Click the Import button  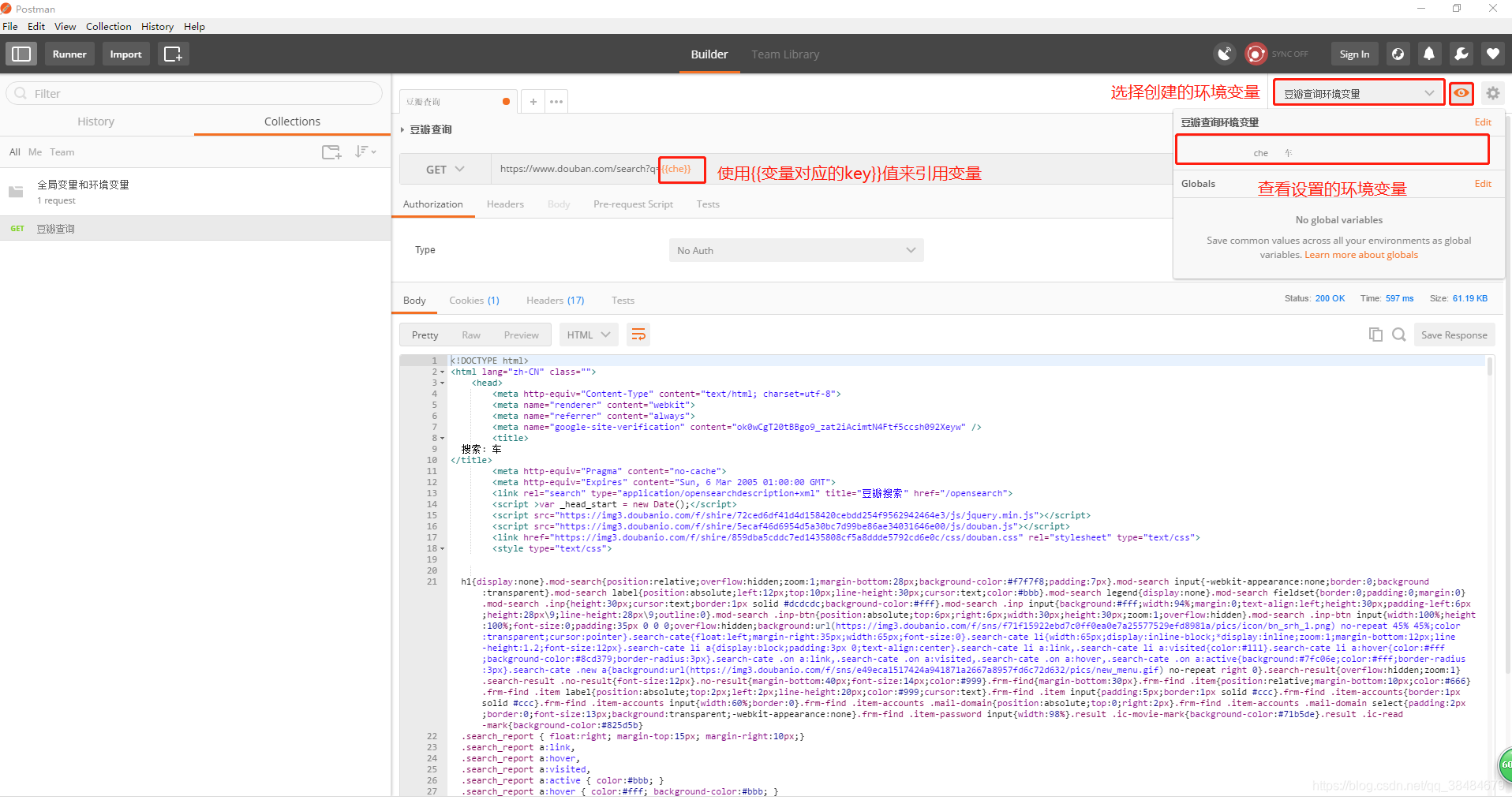(x=125, y=54)
